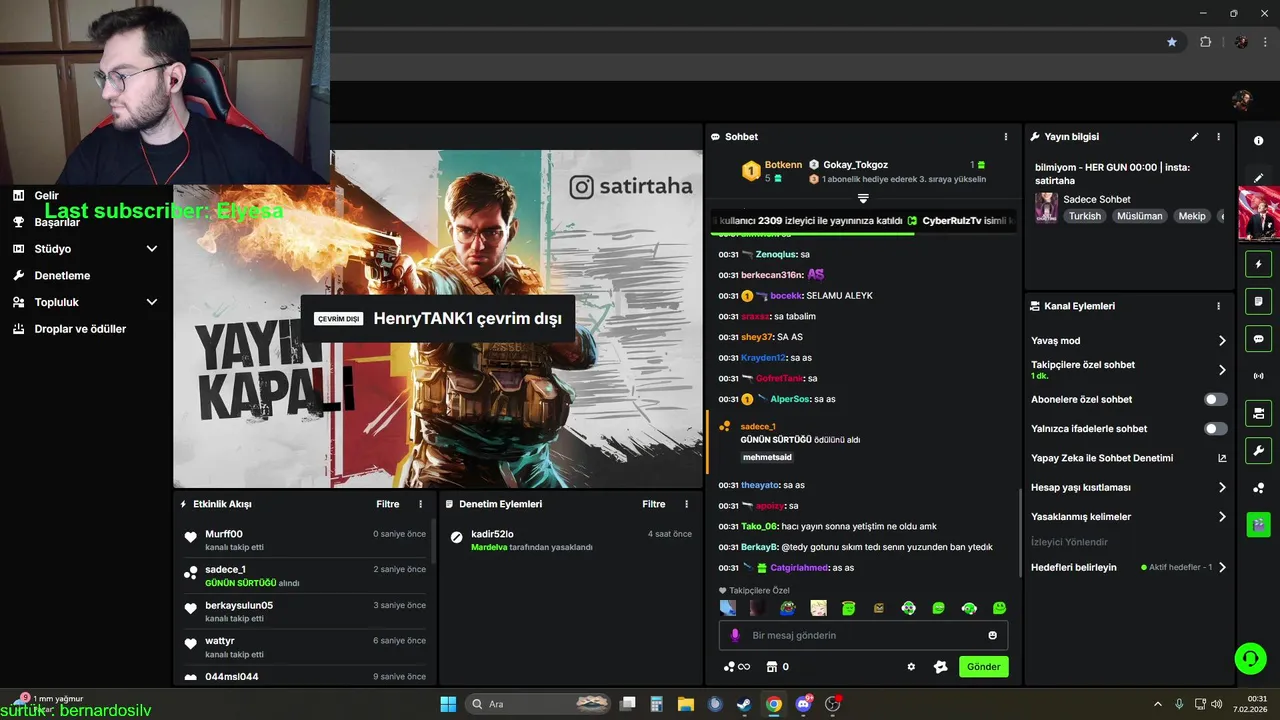Image resolution: width=1280 pixels, height=720 pixels.
Task: Click the lightning bolt widget in right sidebar
Action: (1258, 265)
